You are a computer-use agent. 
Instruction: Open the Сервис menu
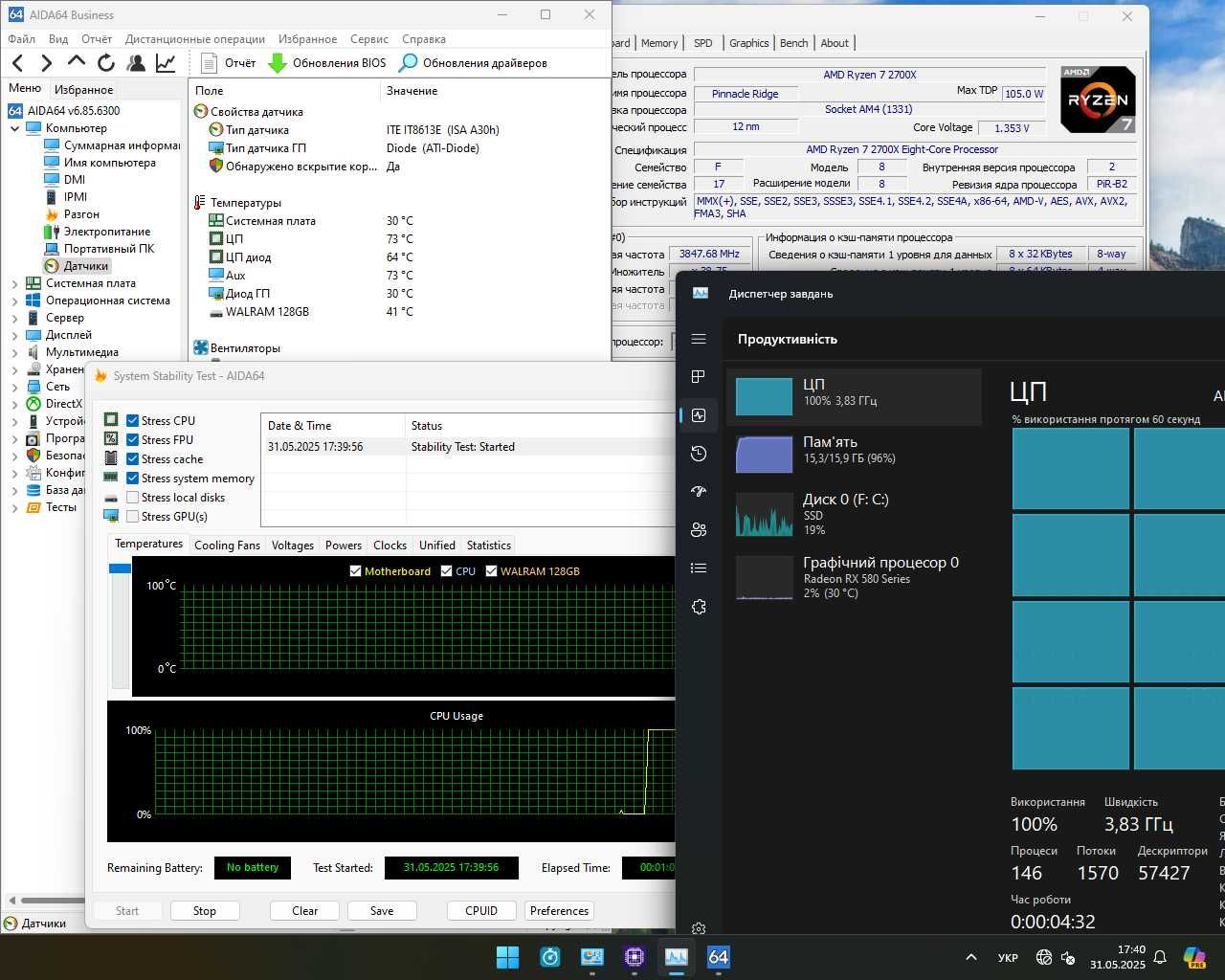(369, 39)
